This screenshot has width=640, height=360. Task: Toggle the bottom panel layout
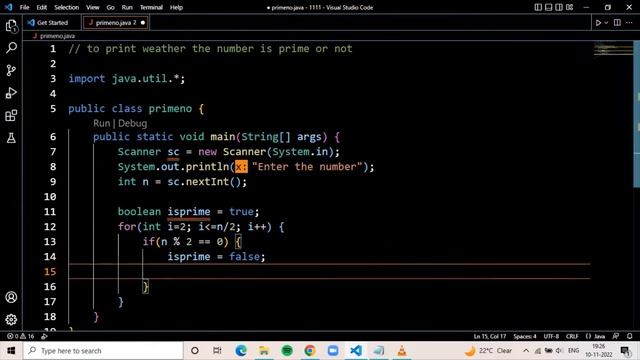click(549, 7)
